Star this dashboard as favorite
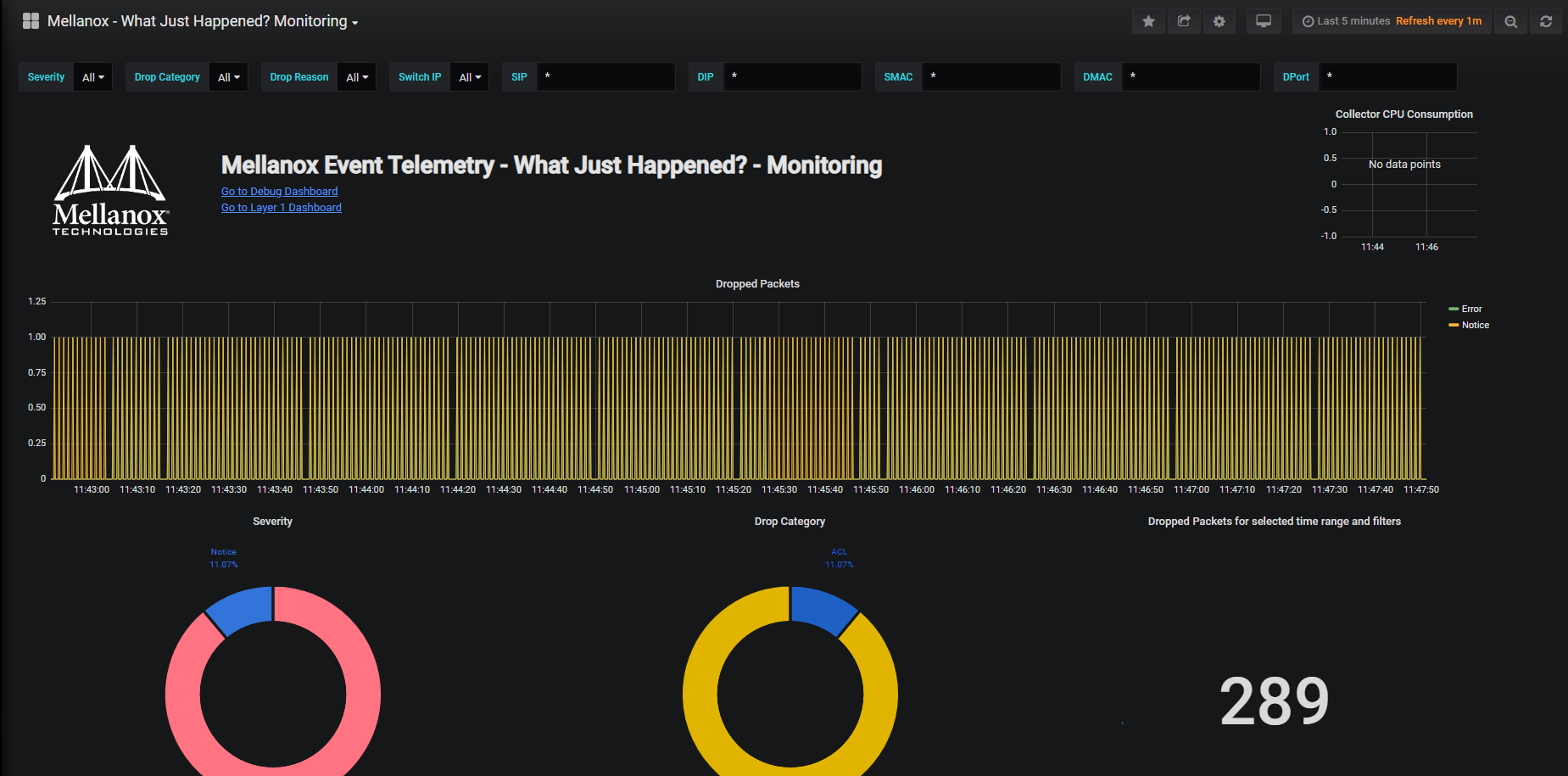Image resolution: width=1568 pixels, height=776 pixels. (x=1148, y=21)
